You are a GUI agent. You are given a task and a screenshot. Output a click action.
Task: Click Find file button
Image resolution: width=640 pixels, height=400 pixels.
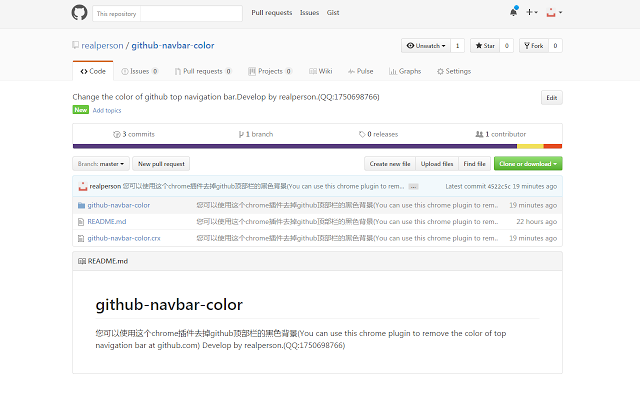tap(474, 164)
